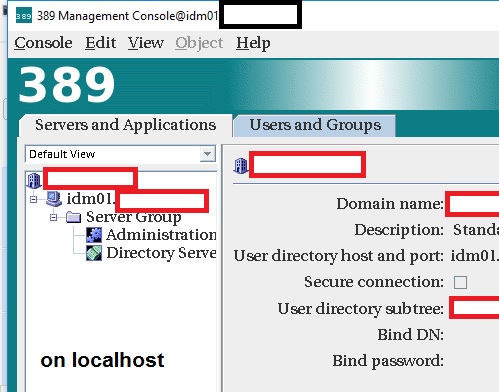This screenshot has height=392, width=499.
Task: Open the Help menu
Action: (253, 43)
